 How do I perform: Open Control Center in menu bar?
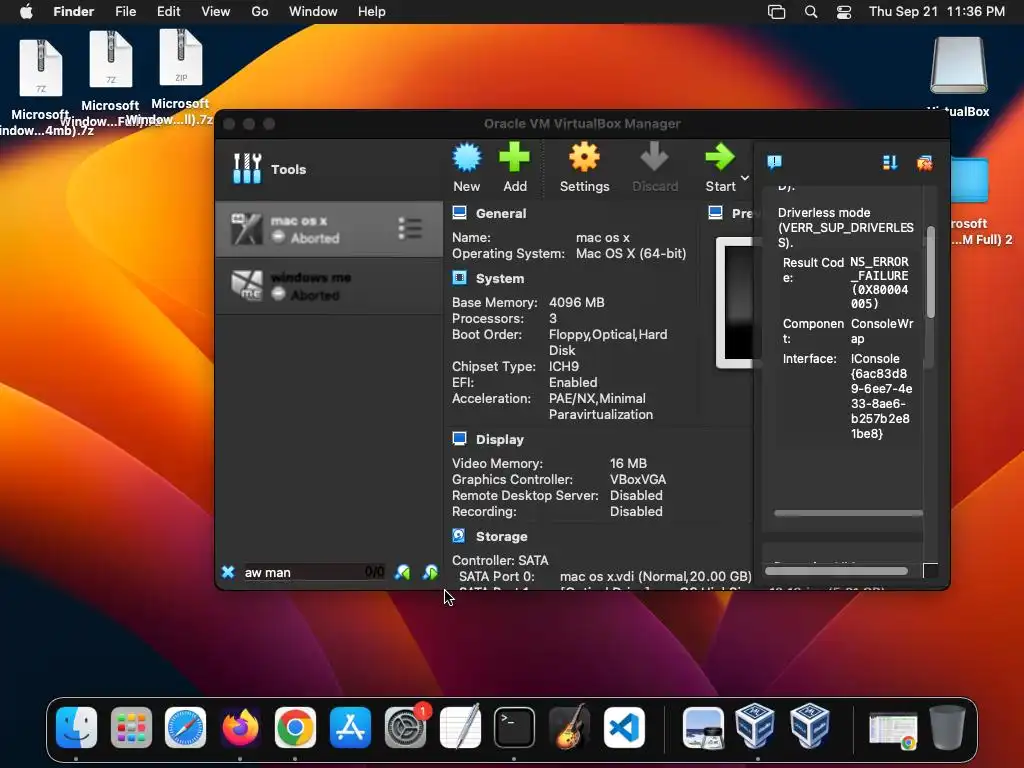pos(844,12)
